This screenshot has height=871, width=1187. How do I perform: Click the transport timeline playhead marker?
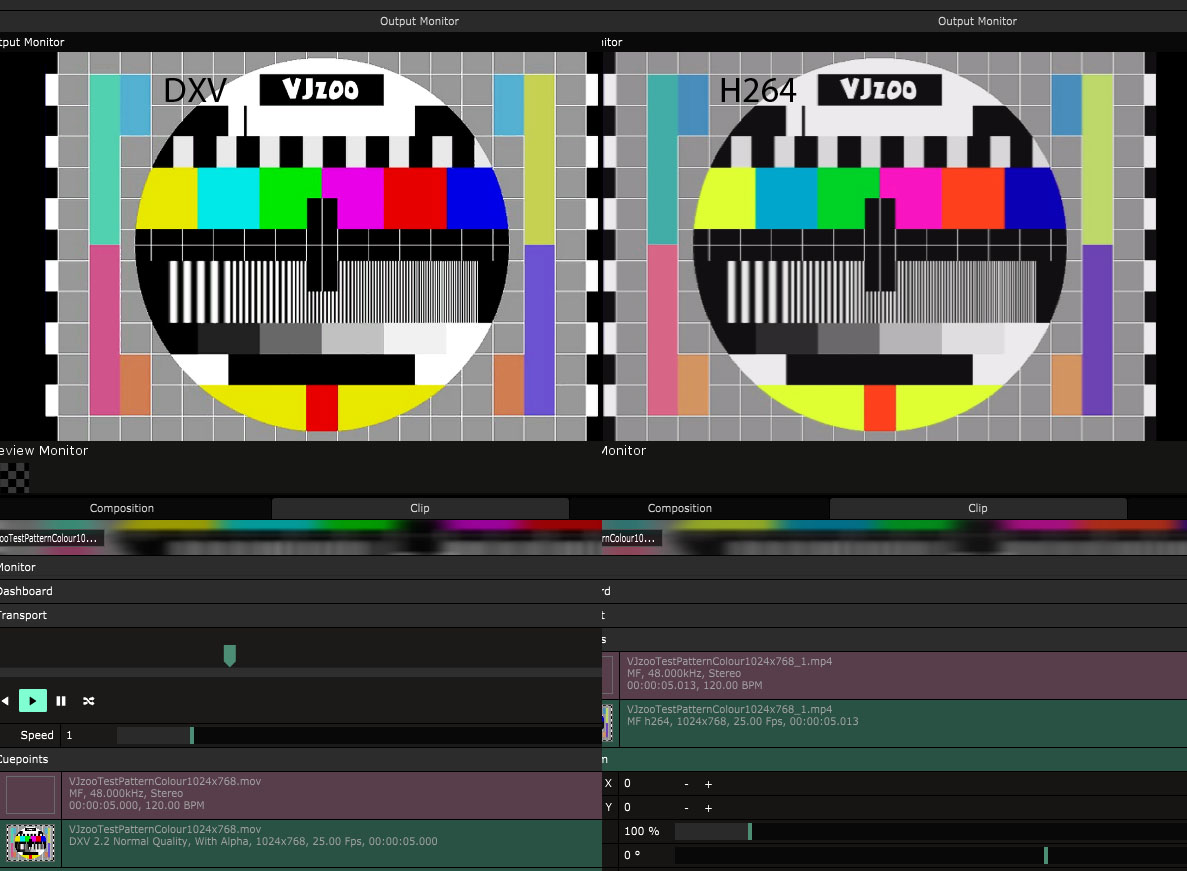click(x=229, y=655)
